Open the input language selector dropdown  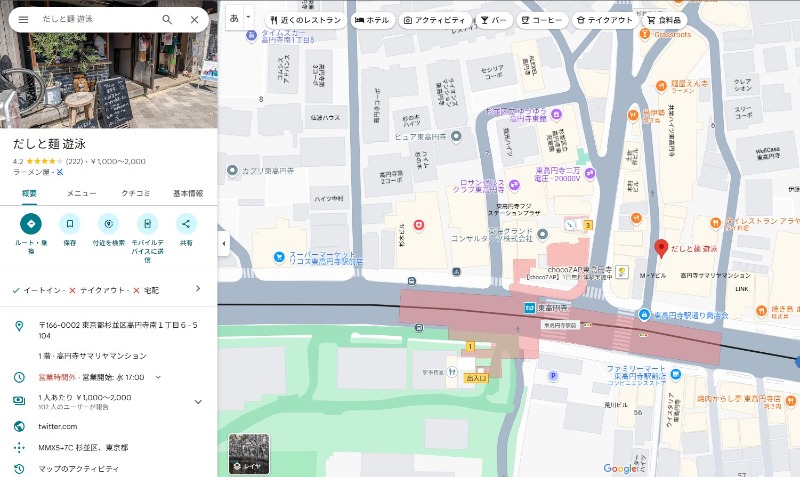click(240, 19)
